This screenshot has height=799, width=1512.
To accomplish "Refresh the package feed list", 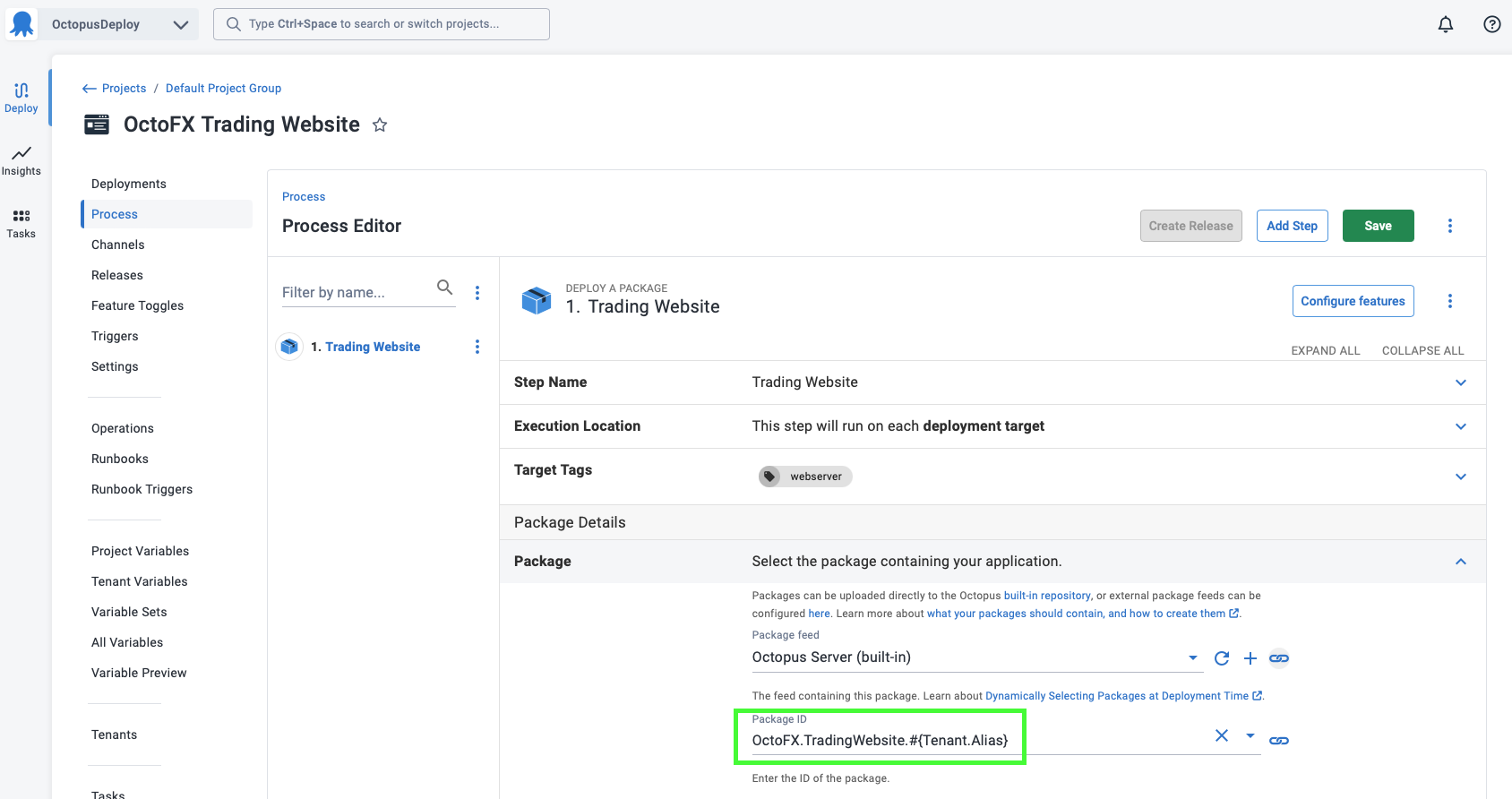I will 1222,658.
